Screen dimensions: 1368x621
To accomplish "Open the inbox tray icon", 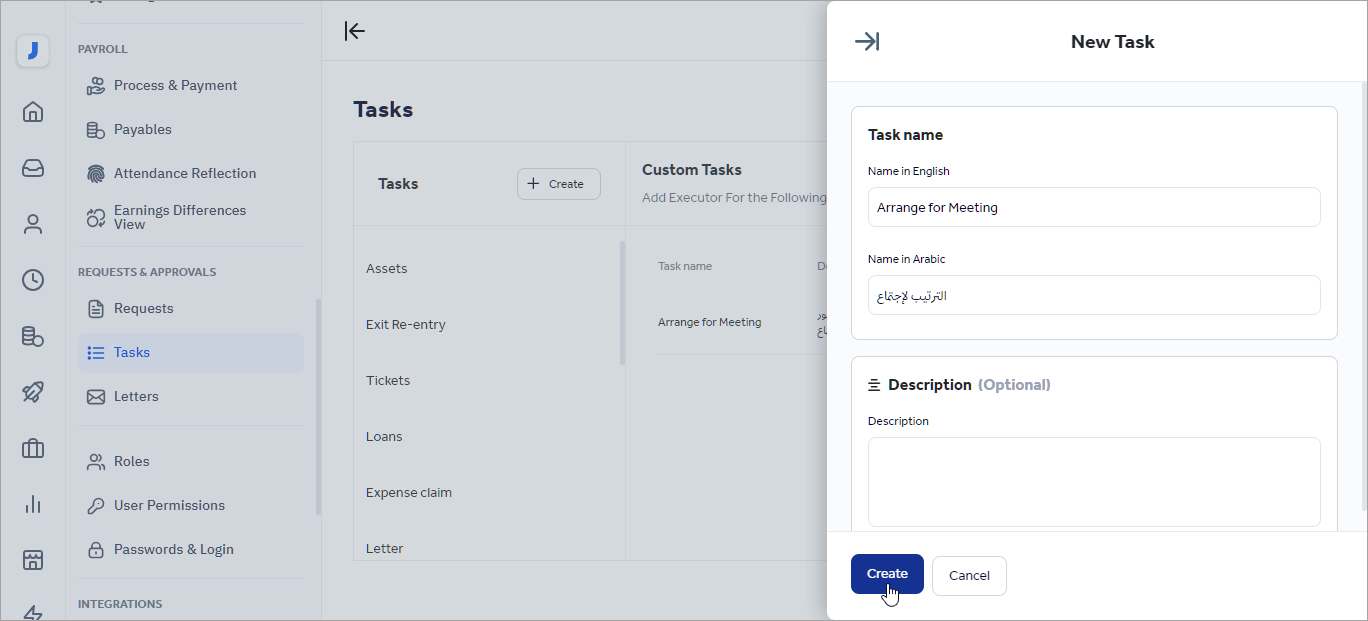I will tap(33, 168).
